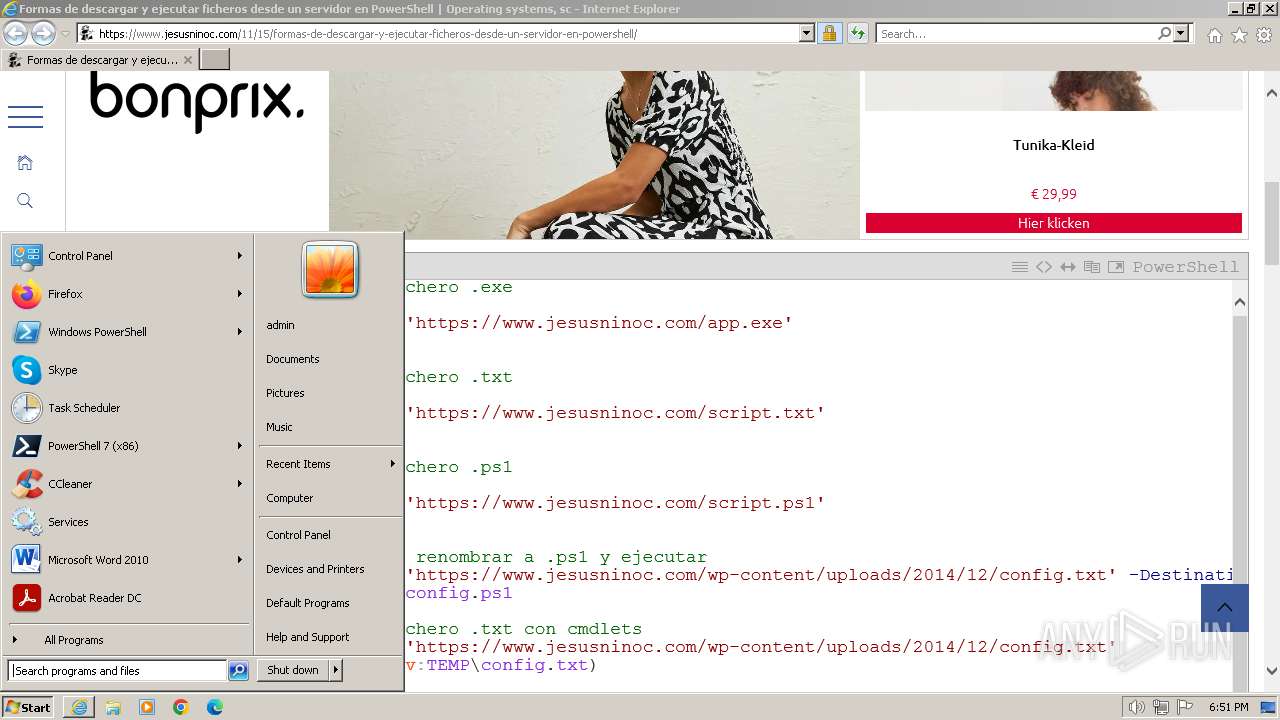Click the volume speaker tray icon
Viewport: 1280px width, 720px height.
[x=1136, y=707]
